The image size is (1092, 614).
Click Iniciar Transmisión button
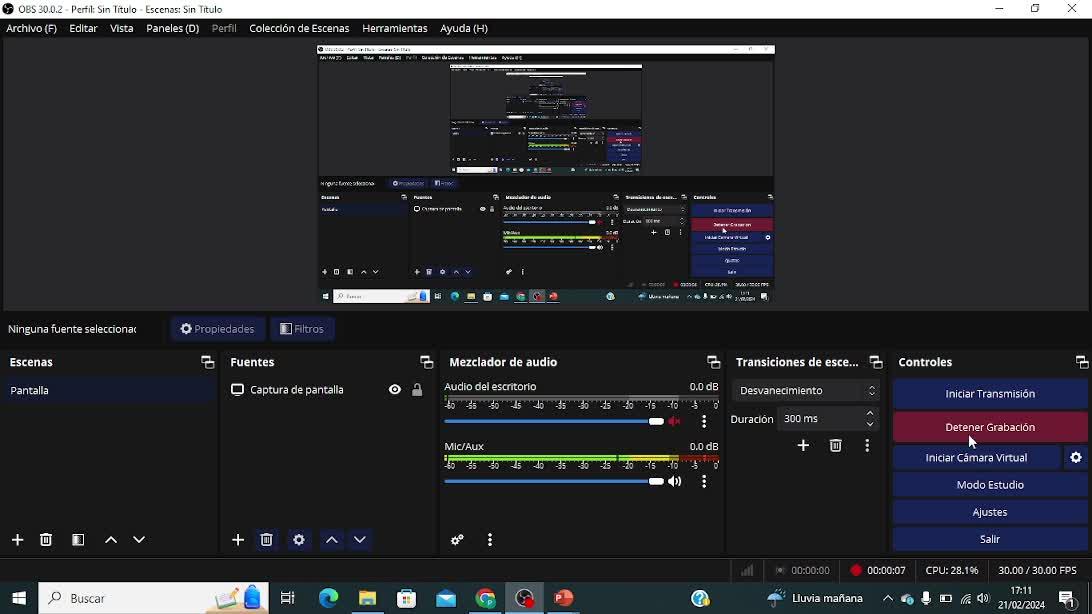pos(990,394)
